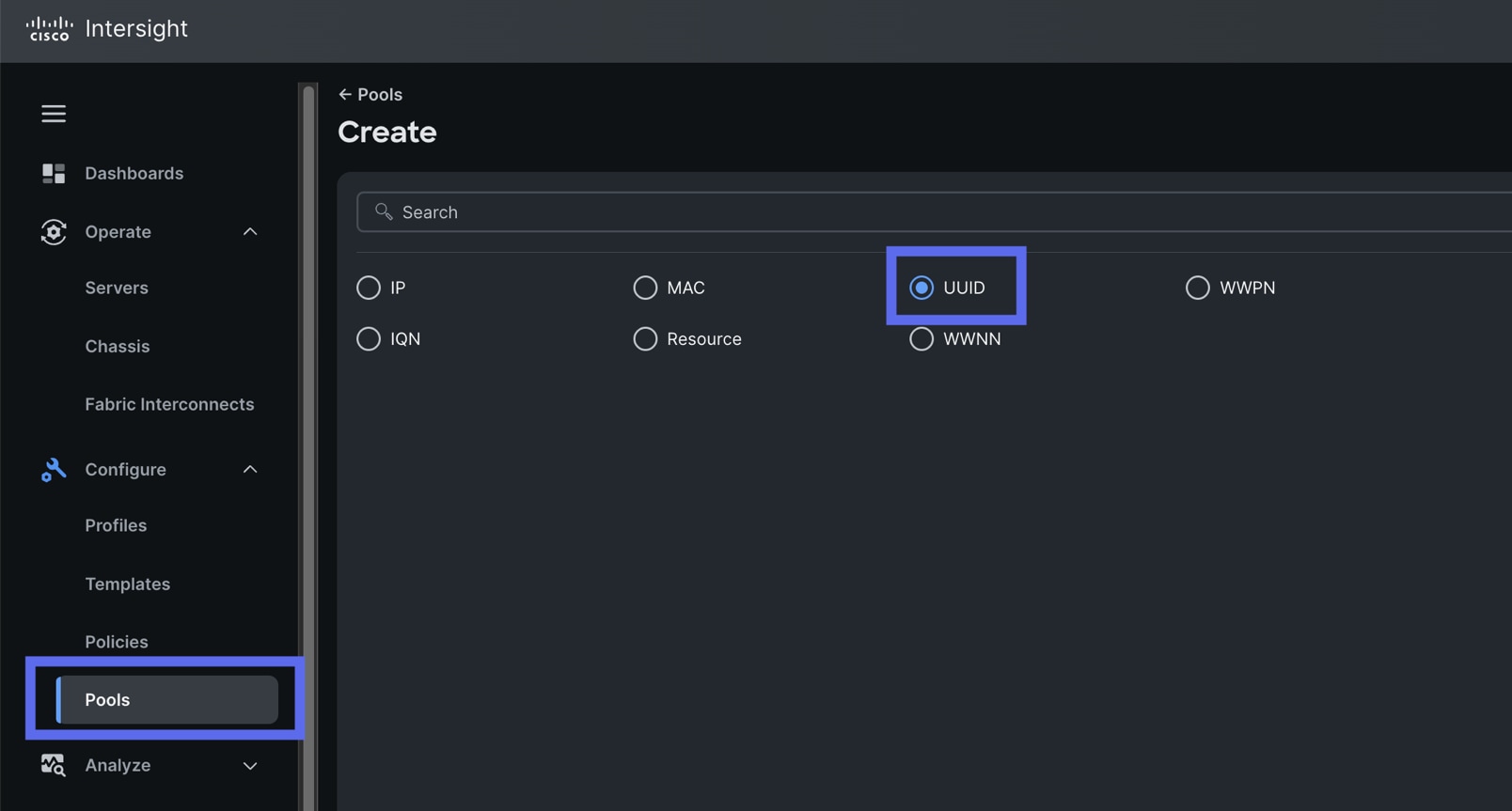Open Profiles under Configure

click(x=116, y=525)
